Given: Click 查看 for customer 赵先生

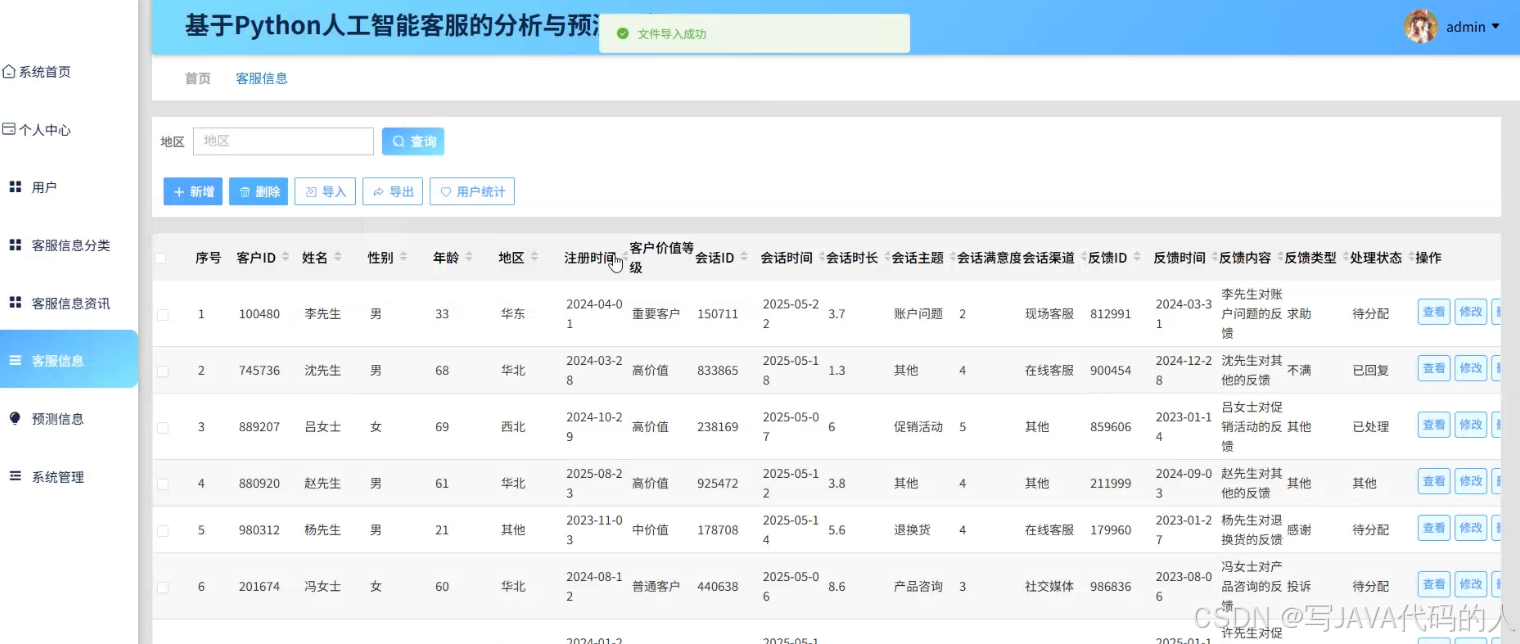Looking at the screenshot, I should point(1434,481).
